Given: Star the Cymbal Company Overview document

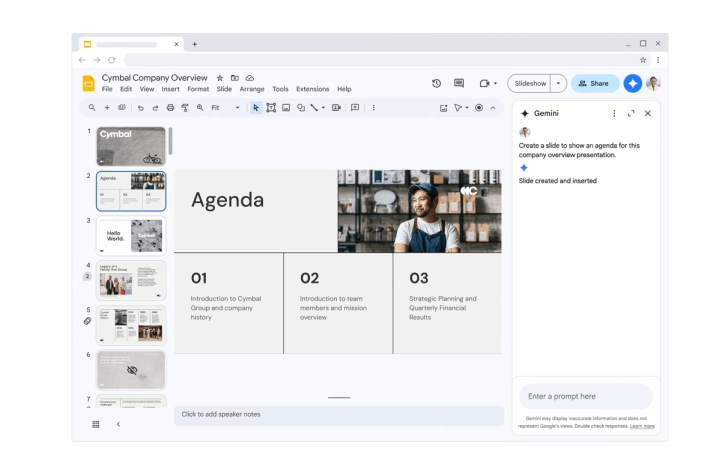Looking at the screenshot, I should tap(220, 78).
